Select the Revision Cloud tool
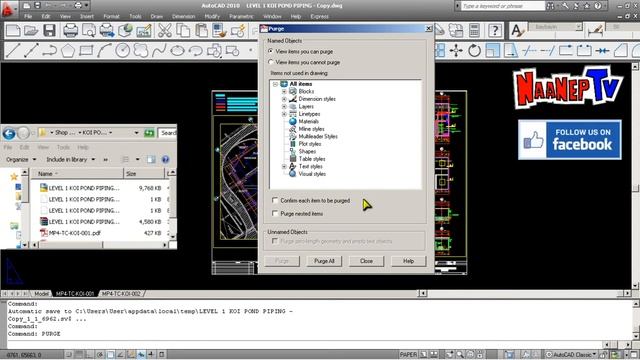The image size is (640, 360). click(141, 51)
